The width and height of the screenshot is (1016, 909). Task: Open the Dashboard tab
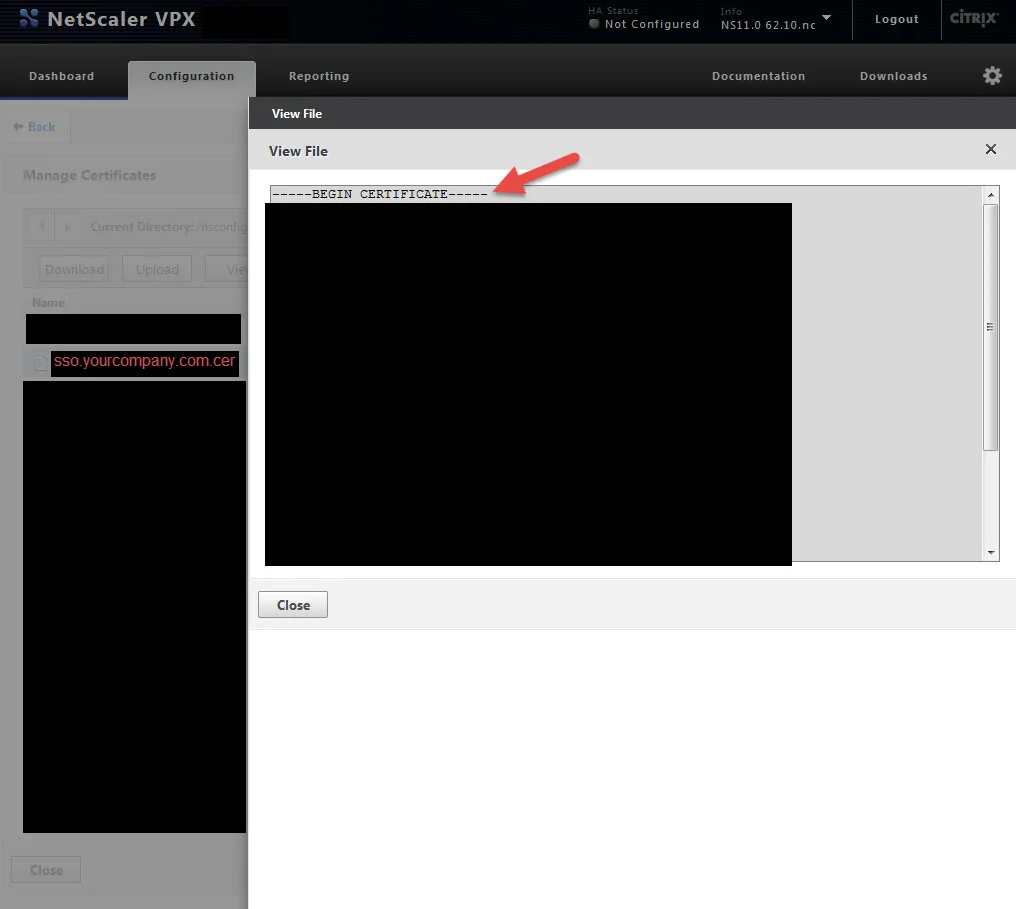click(62, 76)
